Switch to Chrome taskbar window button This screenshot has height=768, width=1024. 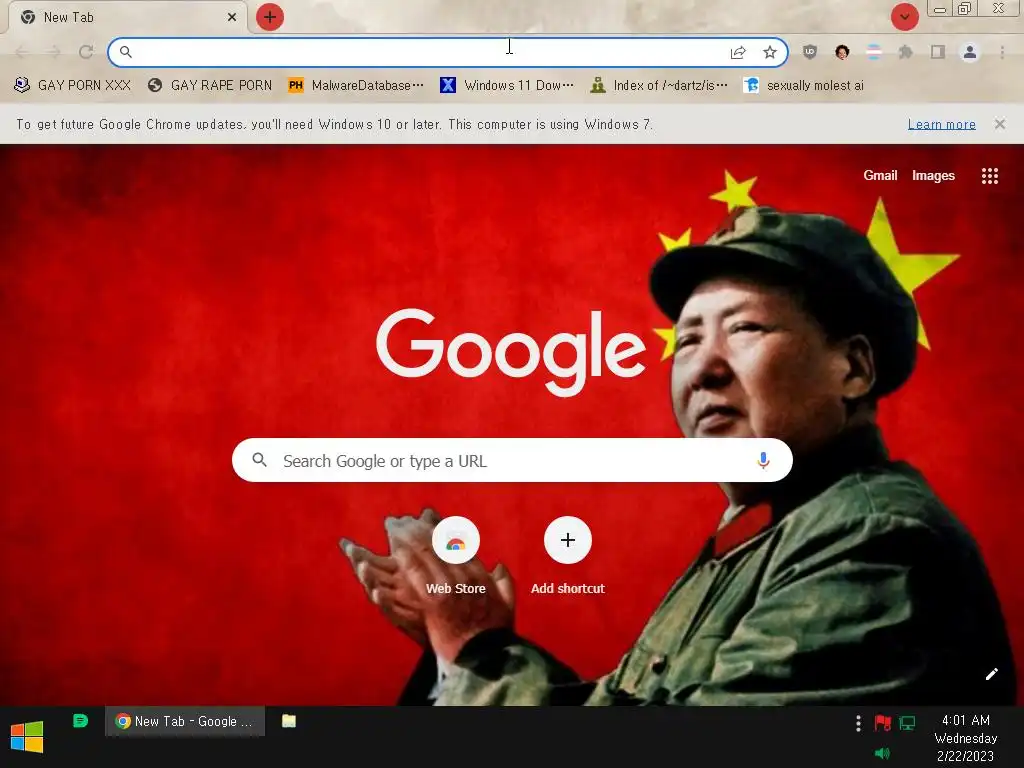(185, 721)
